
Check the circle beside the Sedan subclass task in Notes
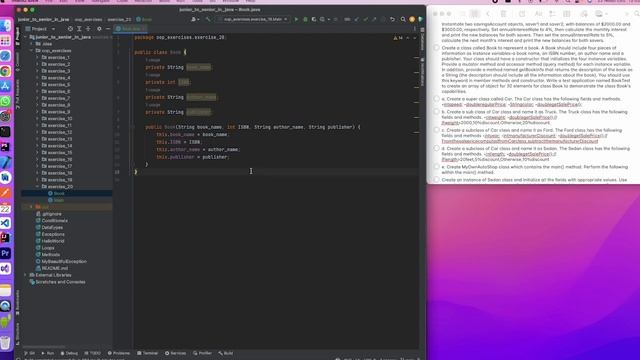[436, 149]
